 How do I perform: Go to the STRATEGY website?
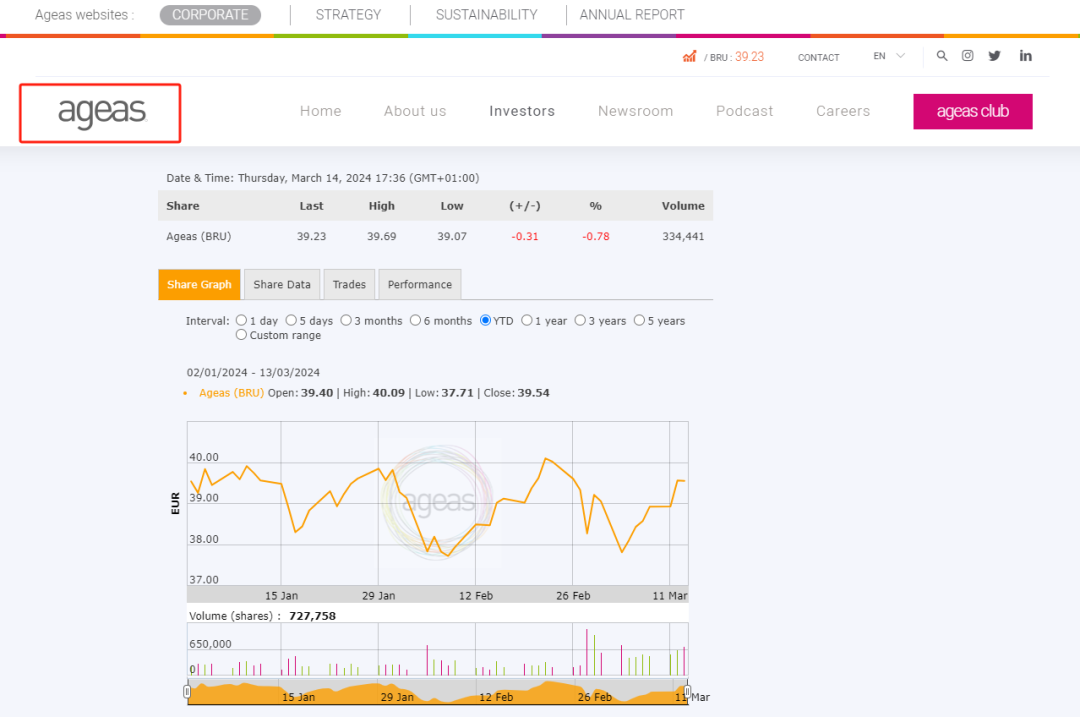click(349, 14)
